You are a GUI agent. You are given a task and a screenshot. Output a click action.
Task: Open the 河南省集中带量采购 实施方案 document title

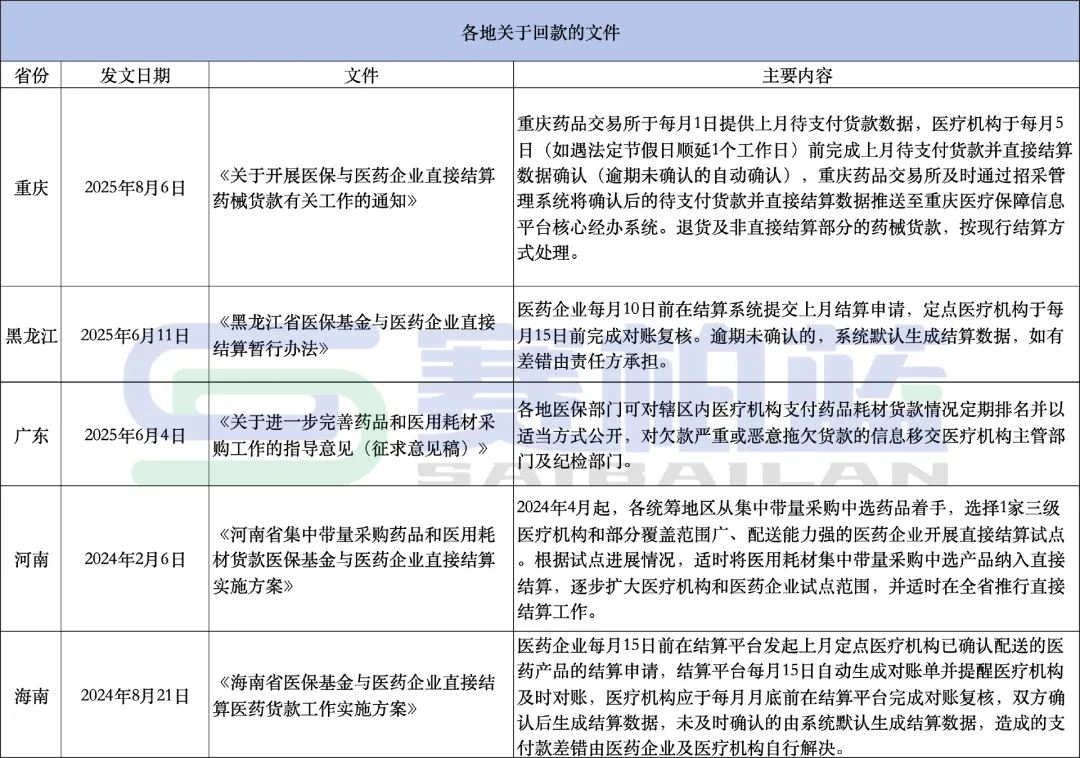pyautogui.click(x=359, y=559)
